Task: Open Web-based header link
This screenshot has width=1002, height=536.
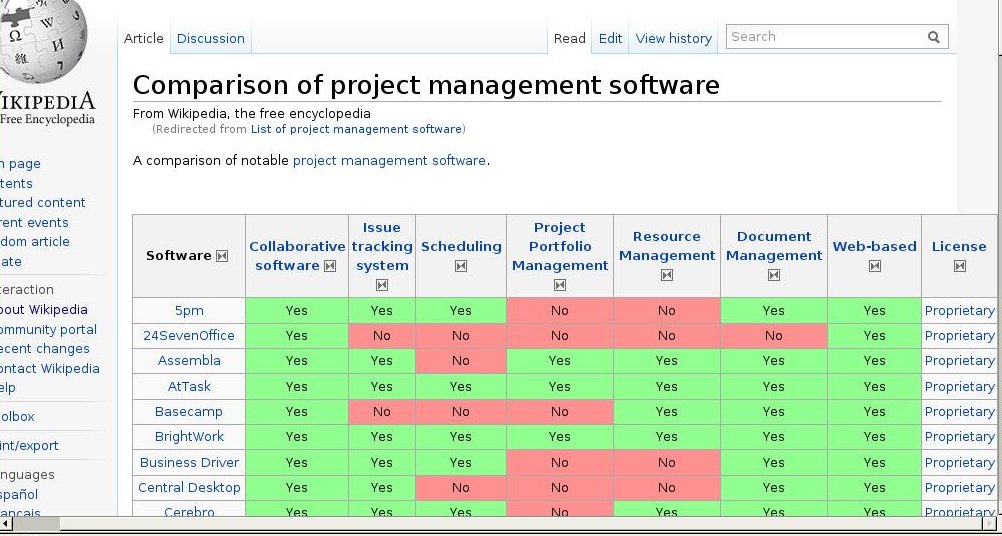Action: 874,246
